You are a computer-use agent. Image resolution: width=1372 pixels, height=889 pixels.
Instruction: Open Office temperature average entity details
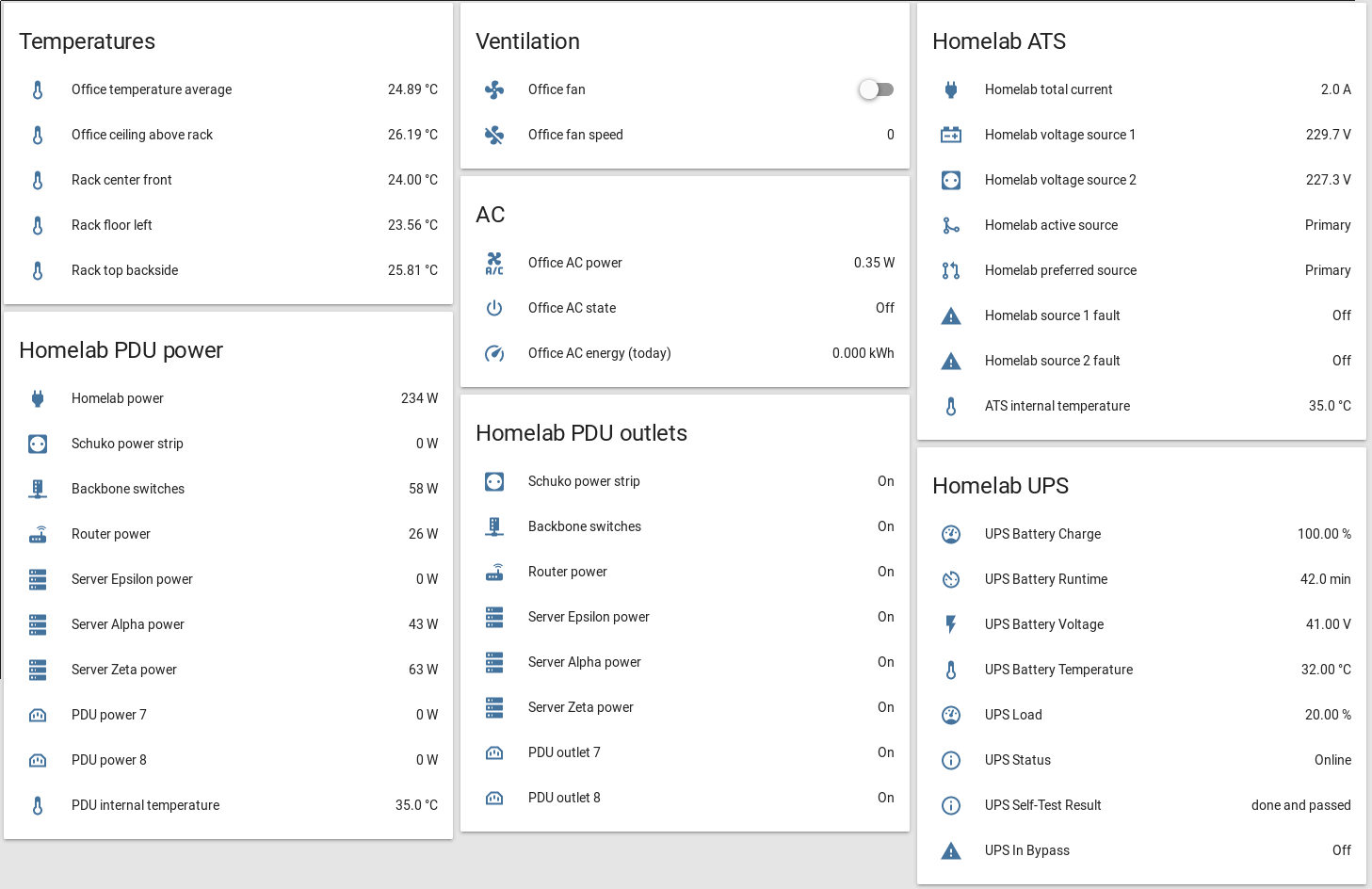(152, 89)
